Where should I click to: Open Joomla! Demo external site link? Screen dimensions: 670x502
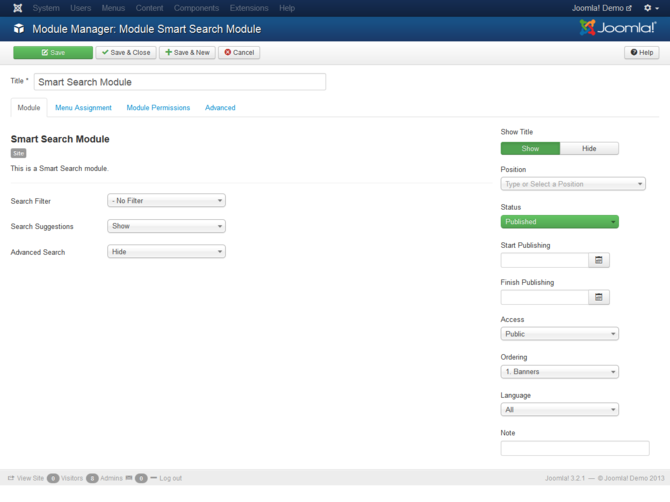(602, 8)
